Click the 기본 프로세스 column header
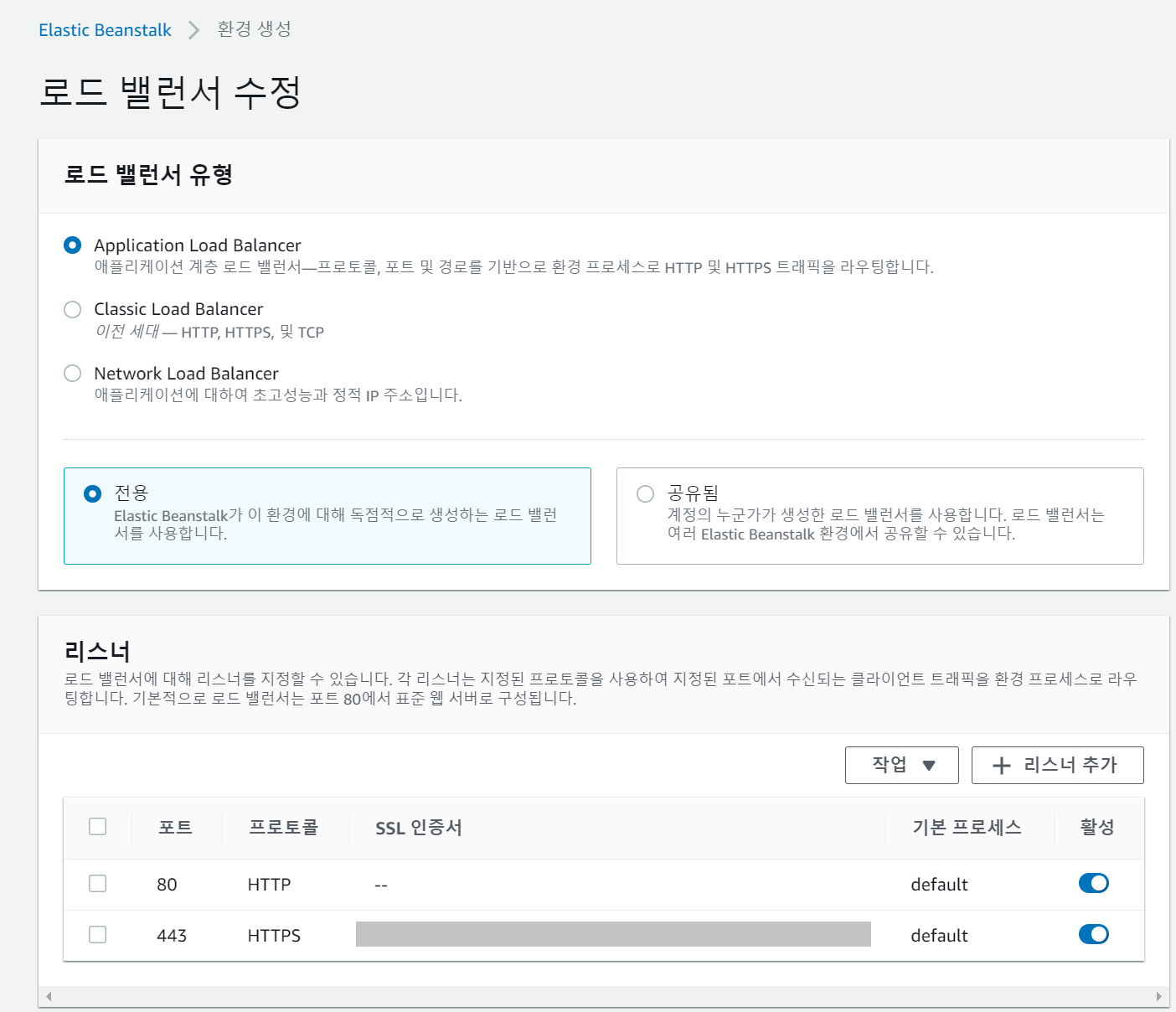This screenshot has width=1176, height=1012. click(967, 828)
